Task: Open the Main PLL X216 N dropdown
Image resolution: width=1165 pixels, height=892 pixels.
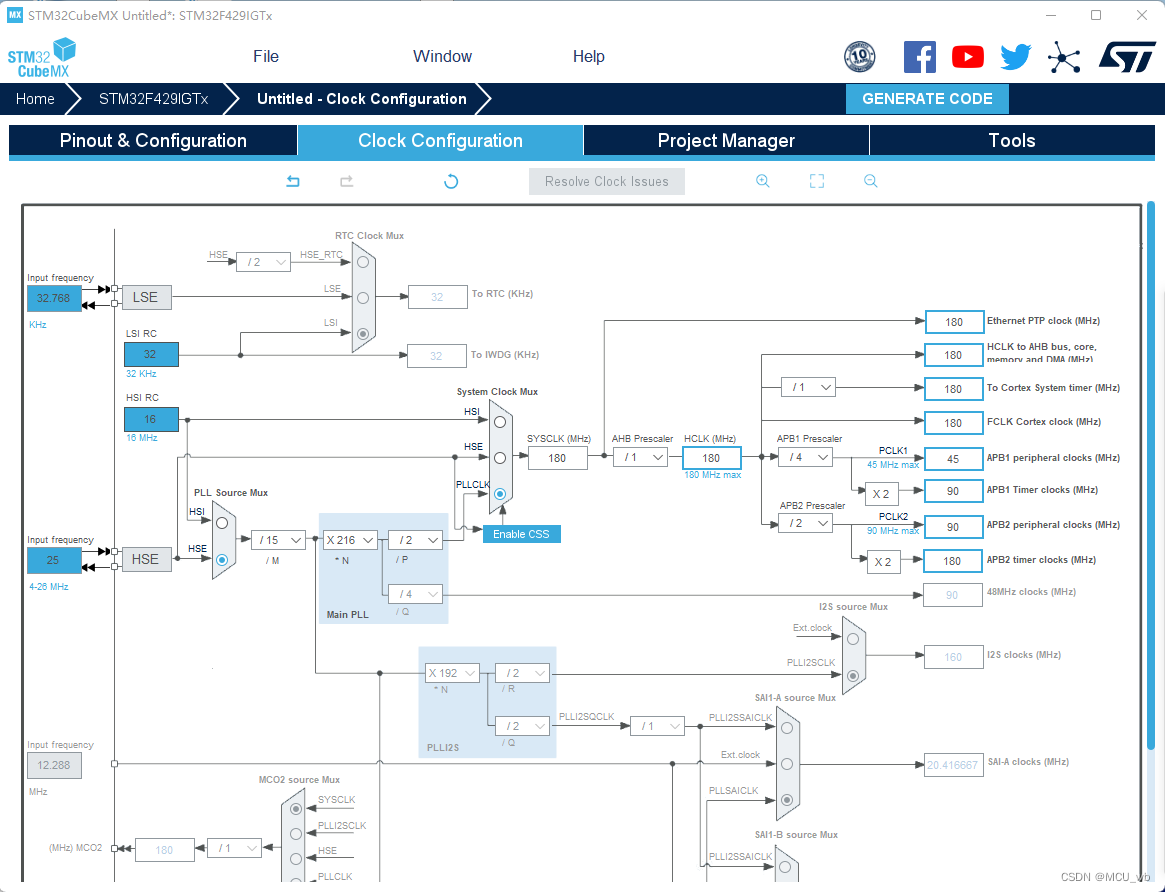Action: 350,540
